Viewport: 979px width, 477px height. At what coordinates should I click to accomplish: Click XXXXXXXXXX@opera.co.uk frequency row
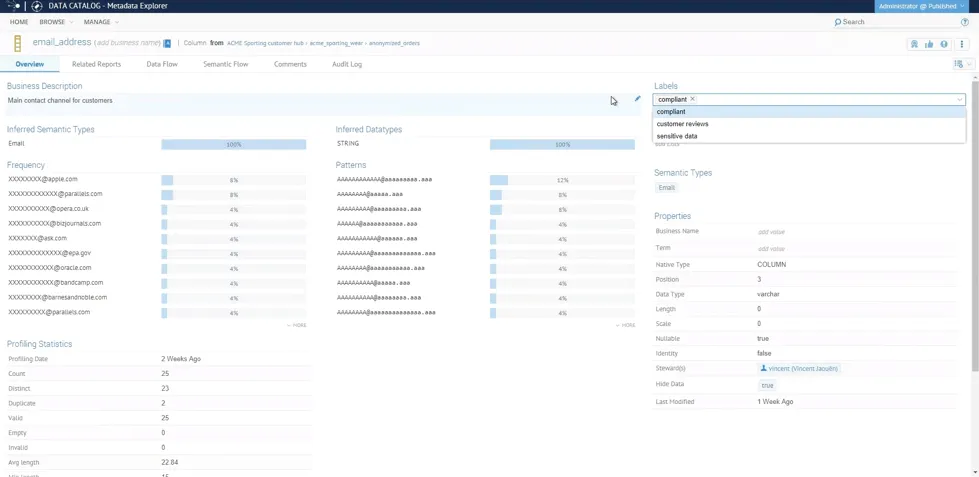[x=157, y=209]
